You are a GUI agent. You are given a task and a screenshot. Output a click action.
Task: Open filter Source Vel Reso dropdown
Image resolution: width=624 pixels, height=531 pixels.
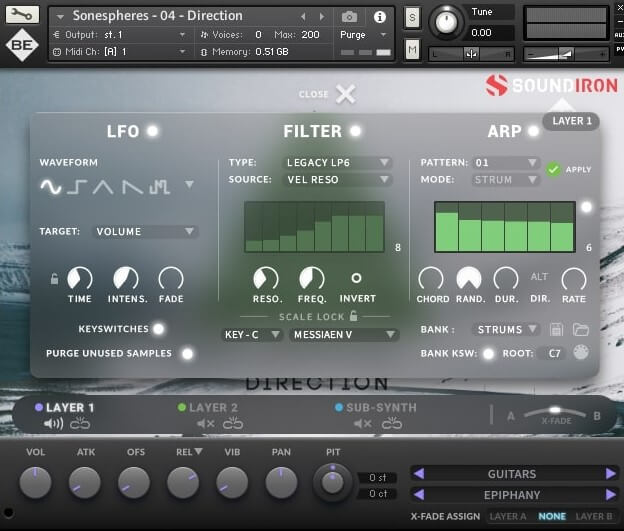(x=337, y=180)
